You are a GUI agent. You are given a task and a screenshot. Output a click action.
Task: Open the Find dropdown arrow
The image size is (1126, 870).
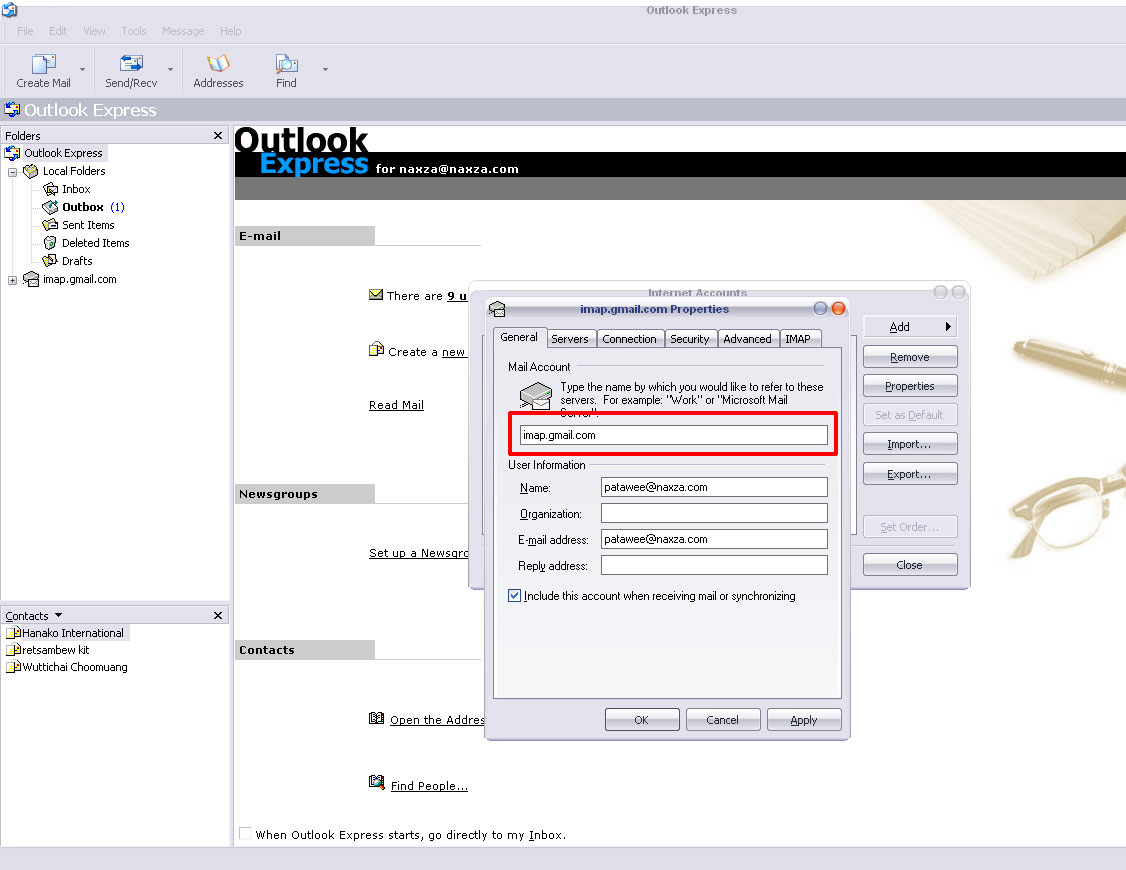point(325,70)
